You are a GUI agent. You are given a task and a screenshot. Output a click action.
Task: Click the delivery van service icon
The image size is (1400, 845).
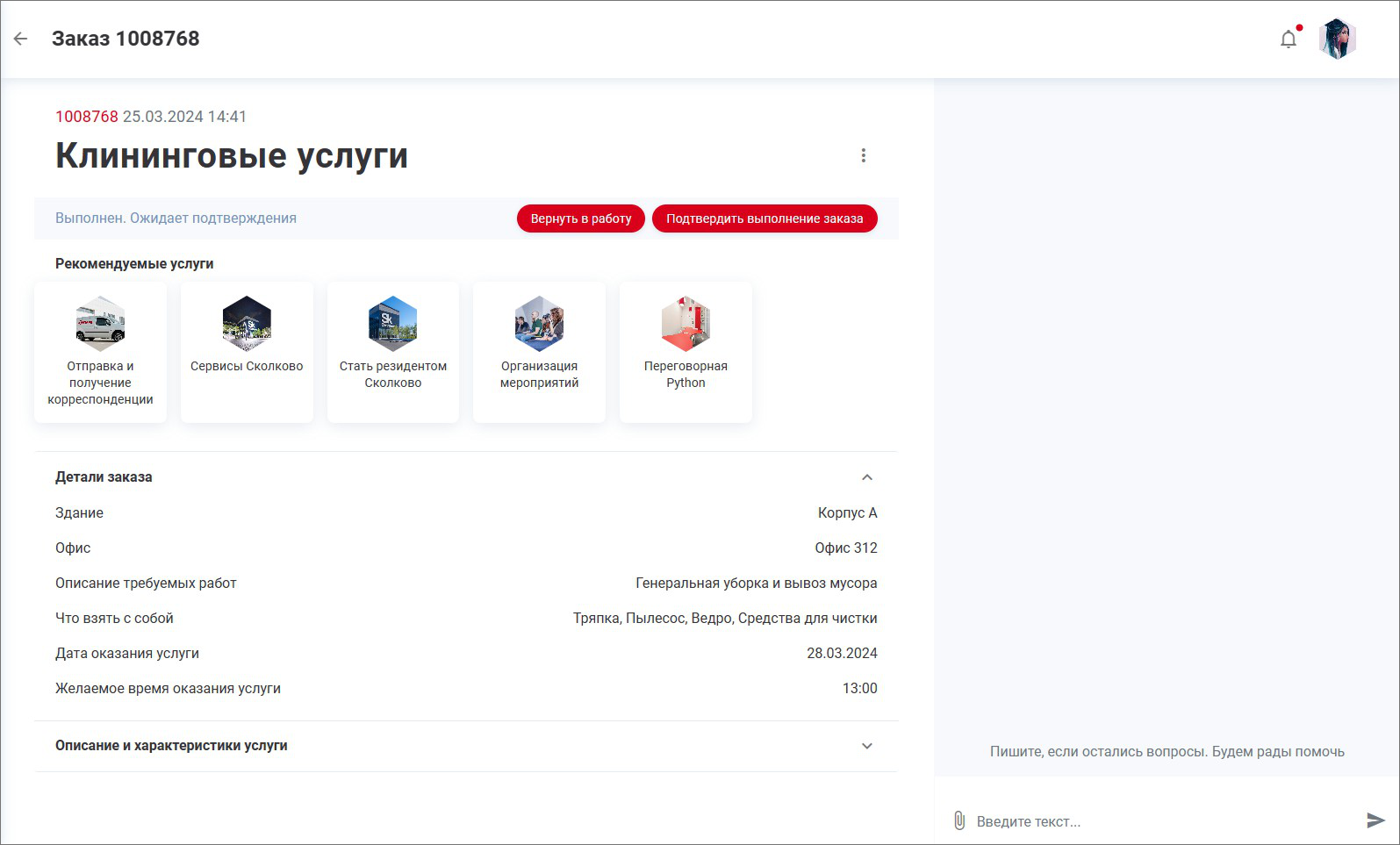[x=100, y=323]
